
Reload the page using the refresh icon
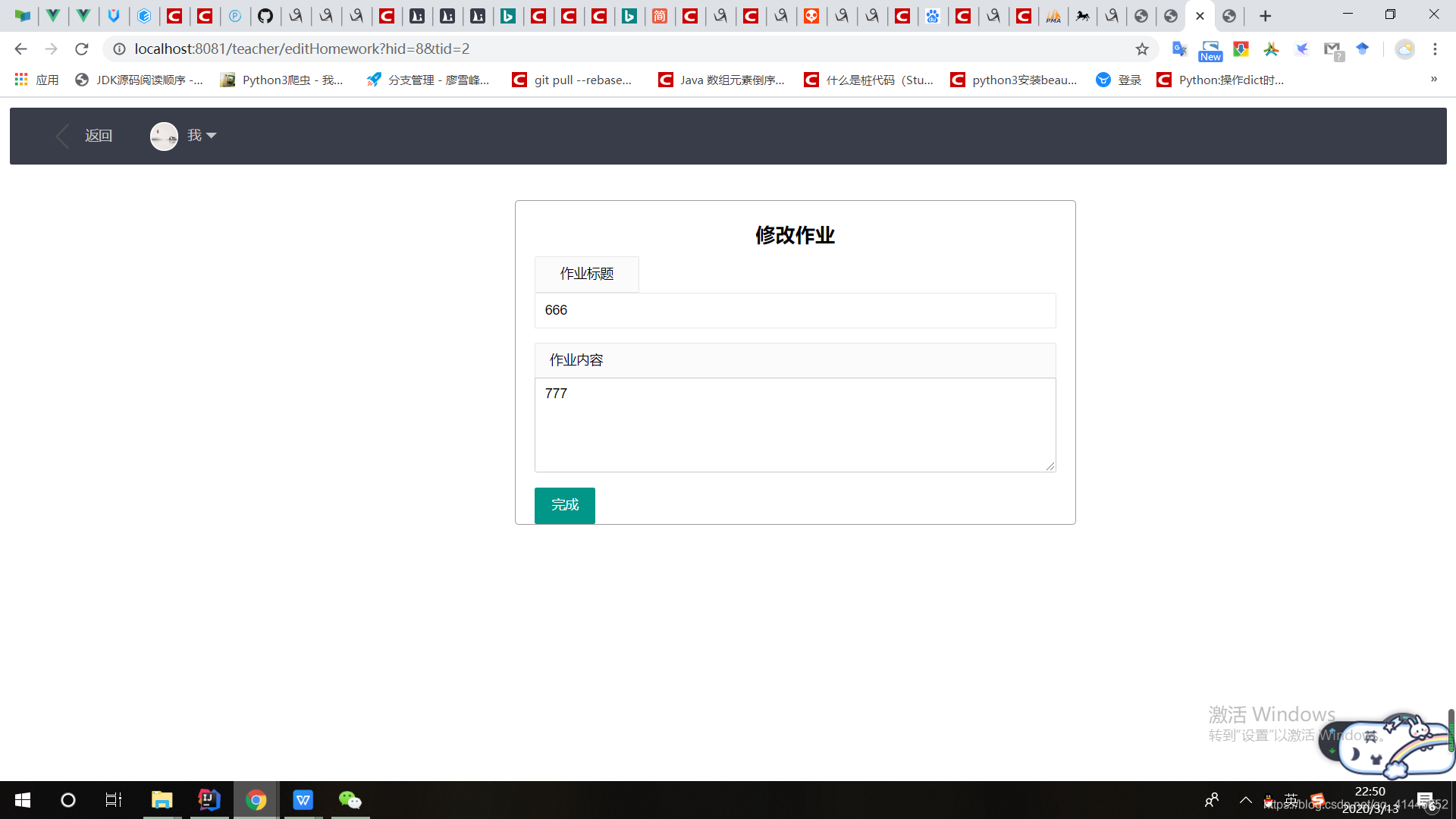[x=81, y=49]
